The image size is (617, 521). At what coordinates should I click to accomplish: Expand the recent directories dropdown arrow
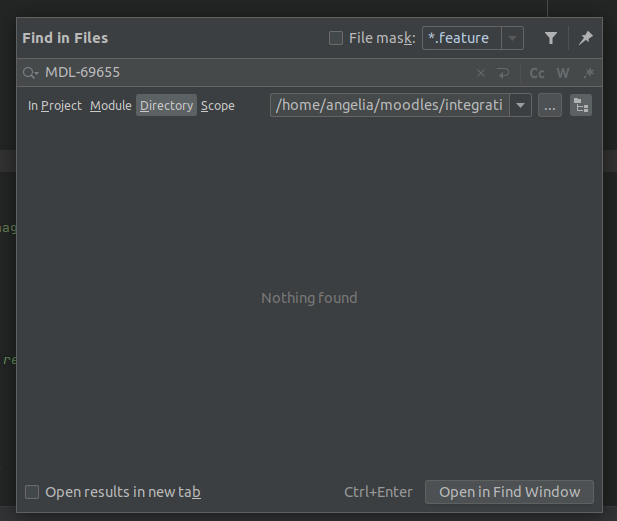click(x=520, y=105)
